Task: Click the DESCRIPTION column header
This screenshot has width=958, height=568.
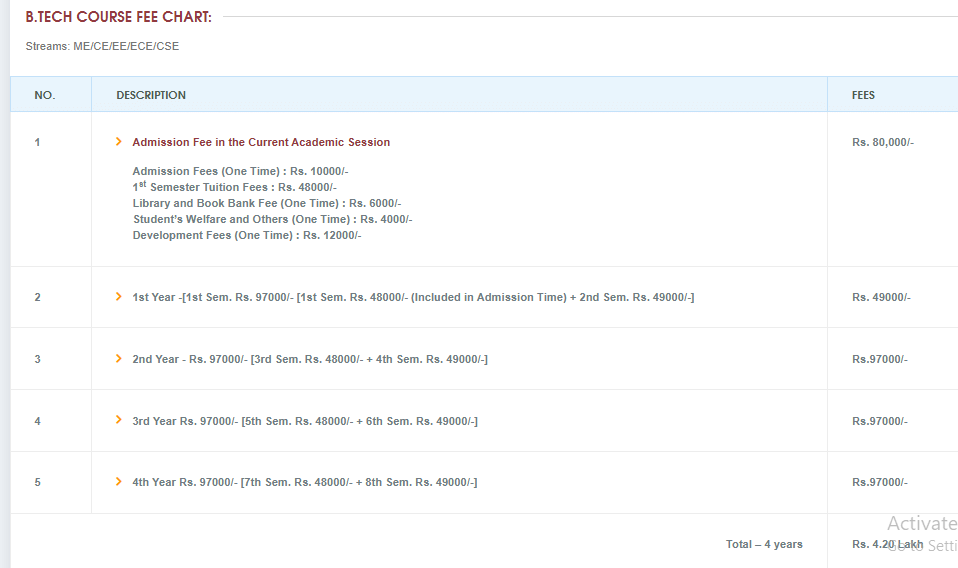Action: tap(151, 95)
